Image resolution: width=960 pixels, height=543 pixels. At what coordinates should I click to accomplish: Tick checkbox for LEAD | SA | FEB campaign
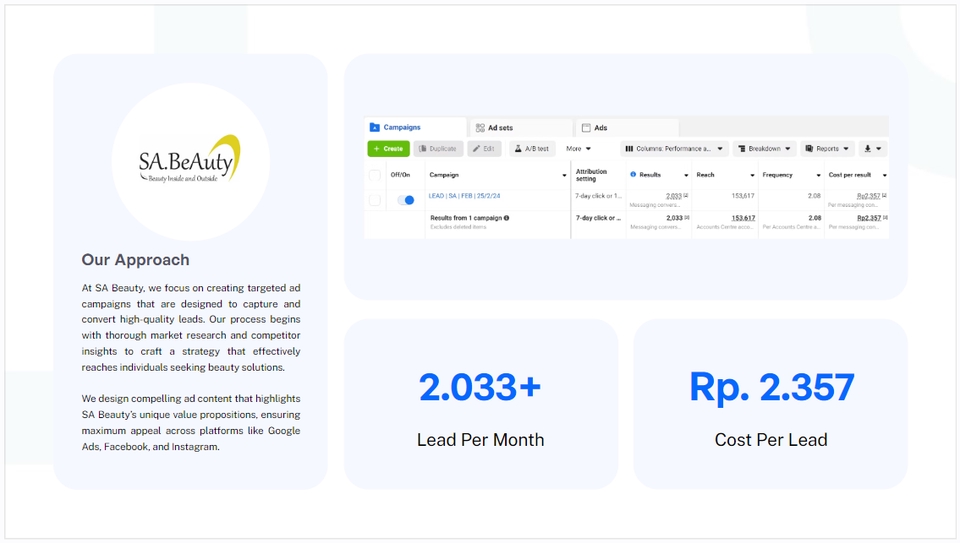[375, 200]
